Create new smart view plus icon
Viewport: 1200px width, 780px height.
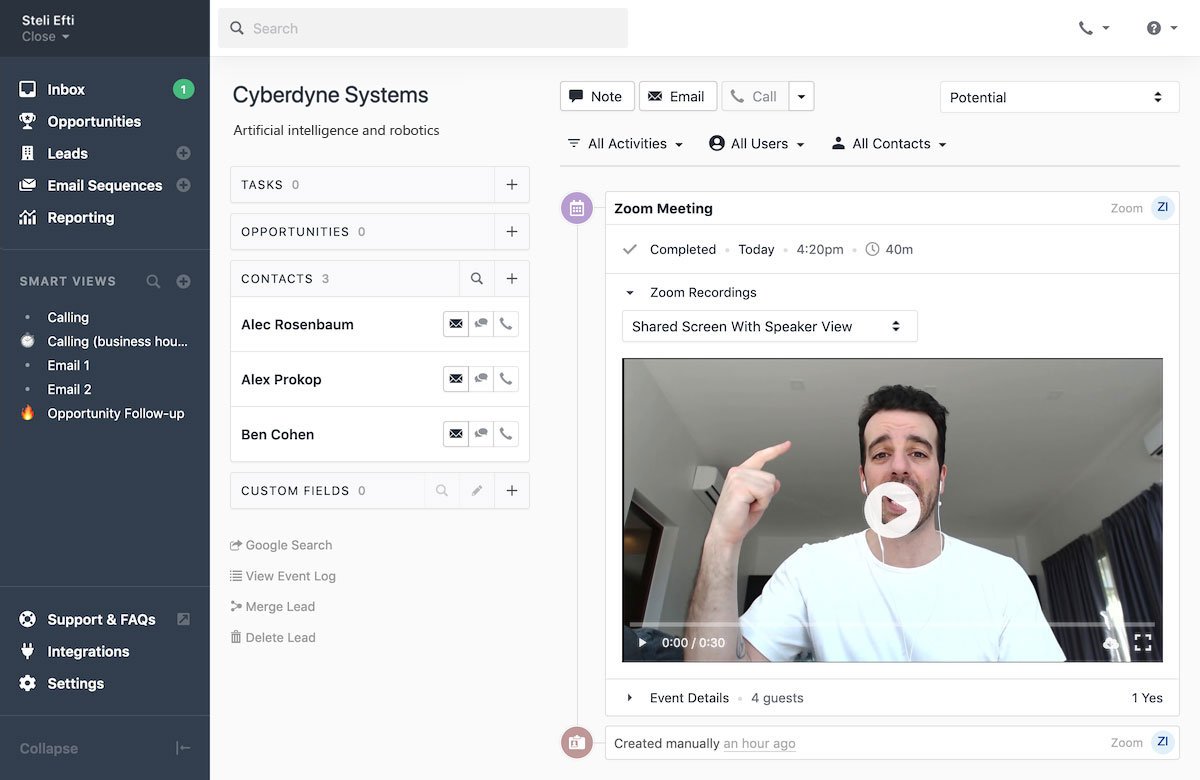point(183,282)
